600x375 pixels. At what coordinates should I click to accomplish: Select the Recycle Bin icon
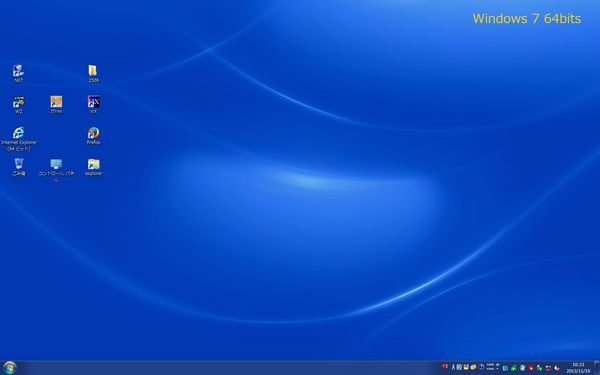pyautogui.click(x=18, y=167)
